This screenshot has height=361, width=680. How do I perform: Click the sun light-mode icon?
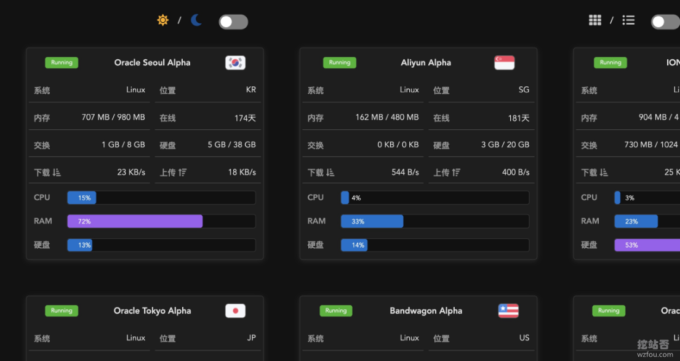click(163, 20)
